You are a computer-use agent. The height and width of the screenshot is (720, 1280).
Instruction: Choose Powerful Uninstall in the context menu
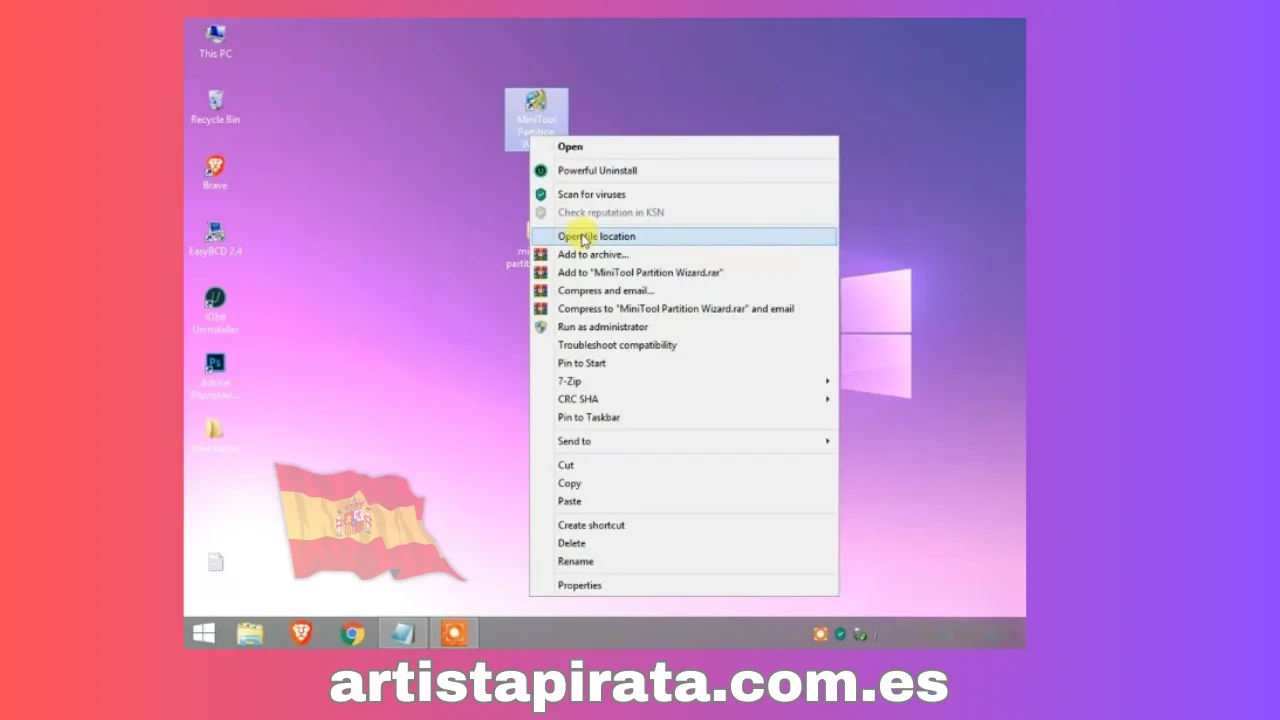pyautogui.click(x=684, y=171)
